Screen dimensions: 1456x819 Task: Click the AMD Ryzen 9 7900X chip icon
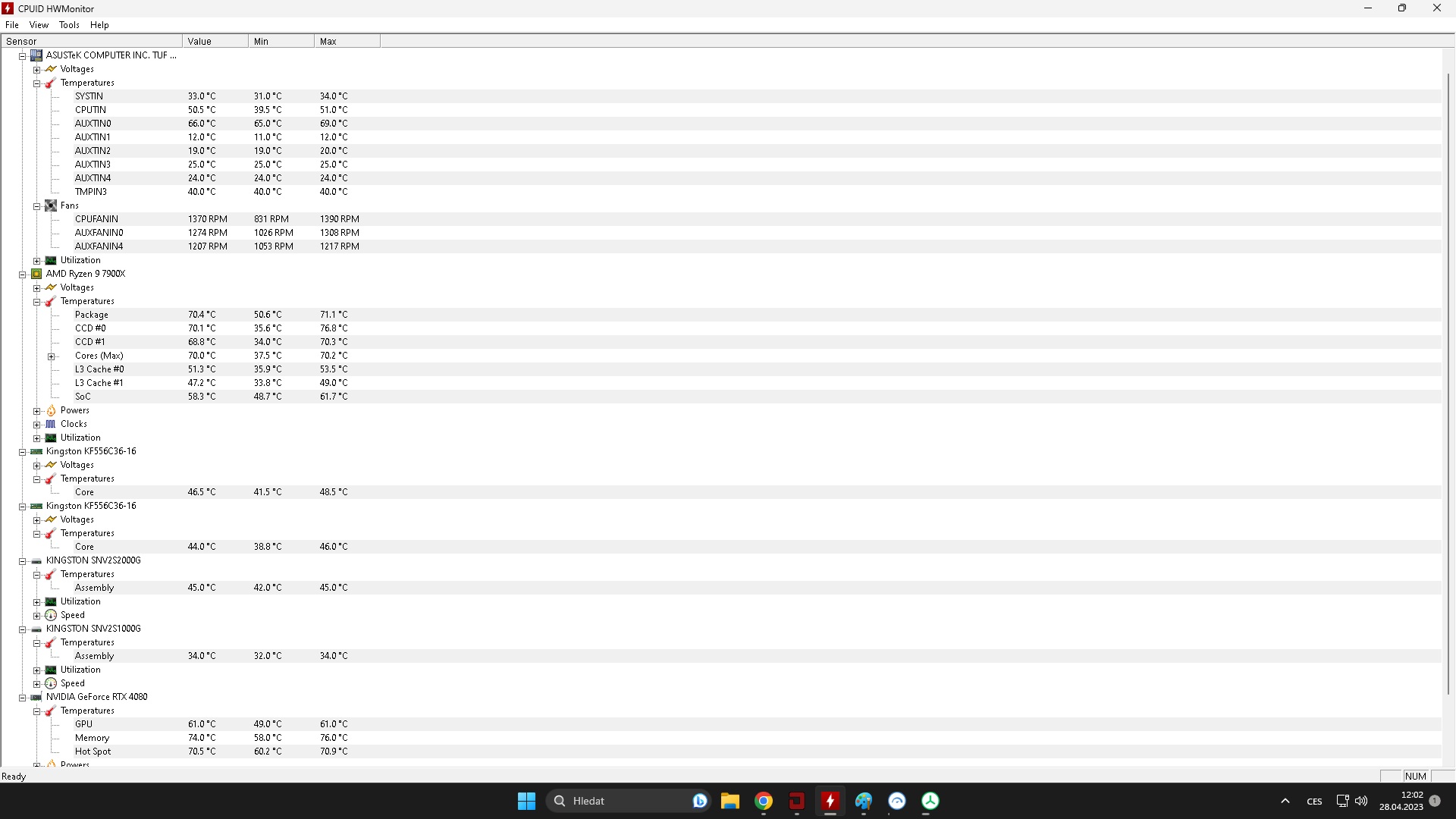[36, 274]
